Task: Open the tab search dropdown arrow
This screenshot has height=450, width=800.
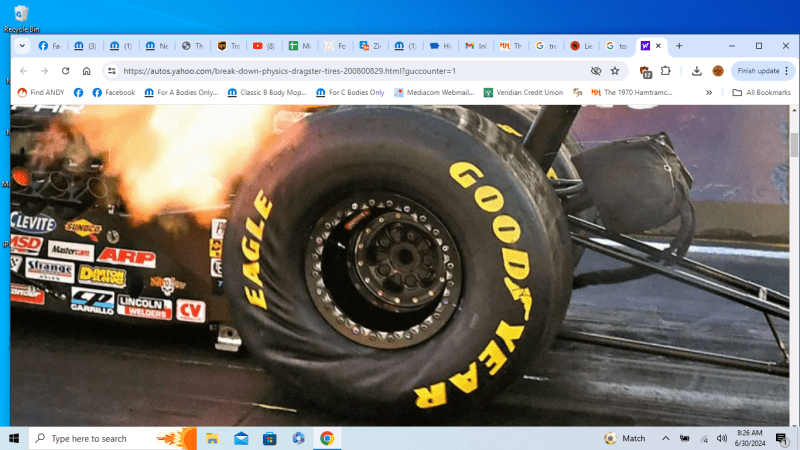Action: click(x=22, y=46)
